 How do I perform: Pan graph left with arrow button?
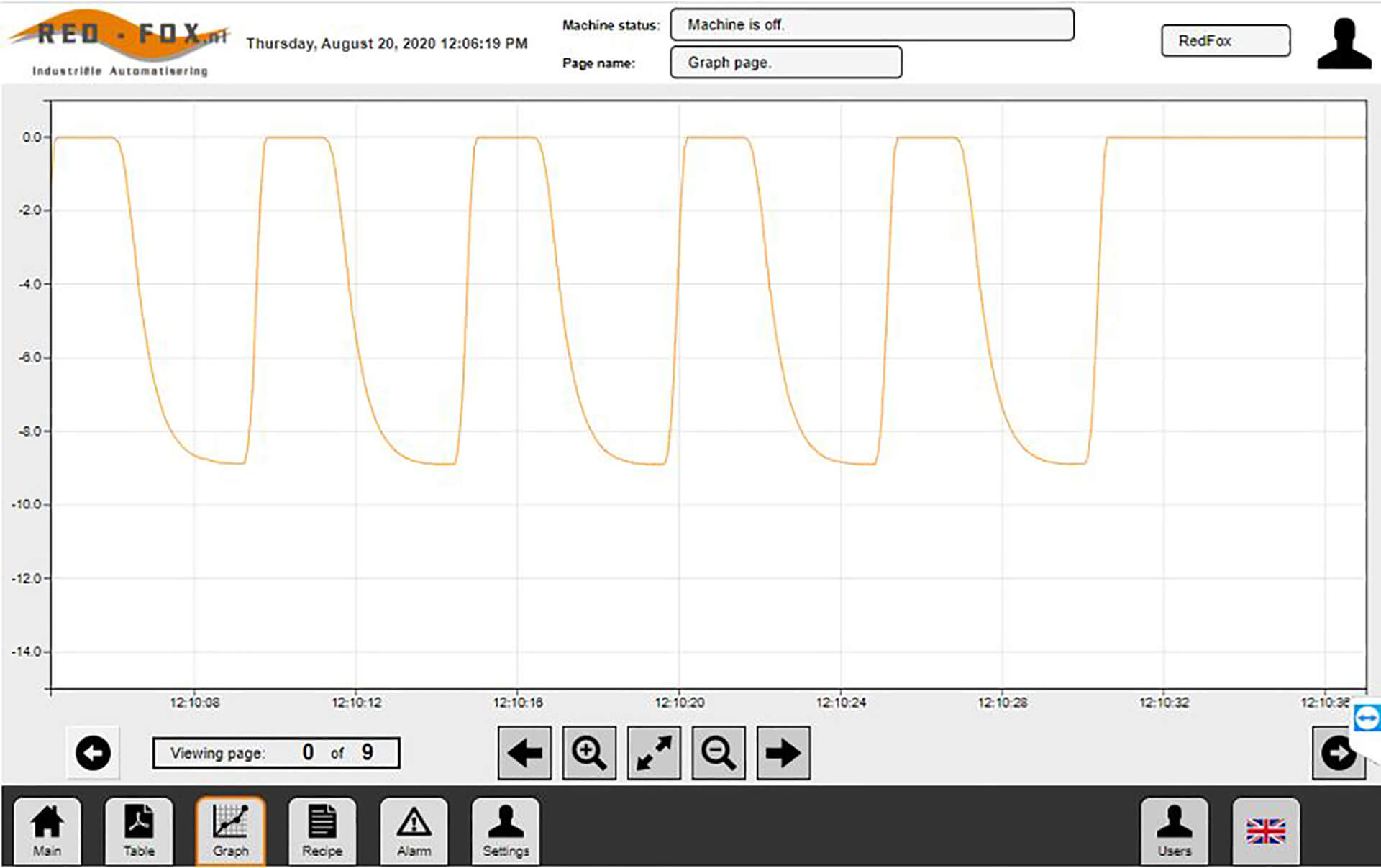point(524,753)
